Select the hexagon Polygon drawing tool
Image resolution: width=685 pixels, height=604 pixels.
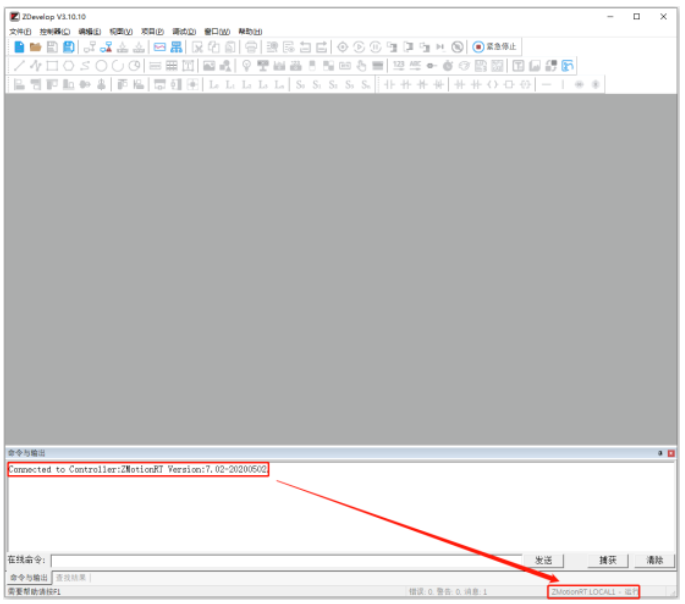[69, 66]
